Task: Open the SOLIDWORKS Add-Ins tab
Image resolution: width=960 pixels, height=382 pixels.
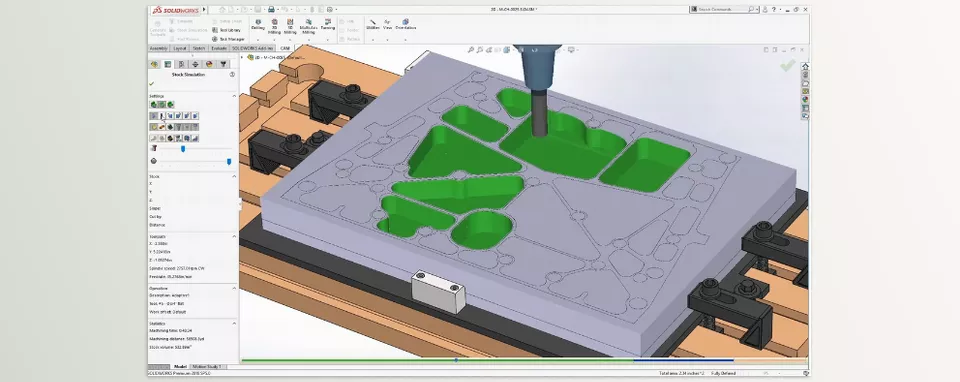Action: click(x=252, y=48)
